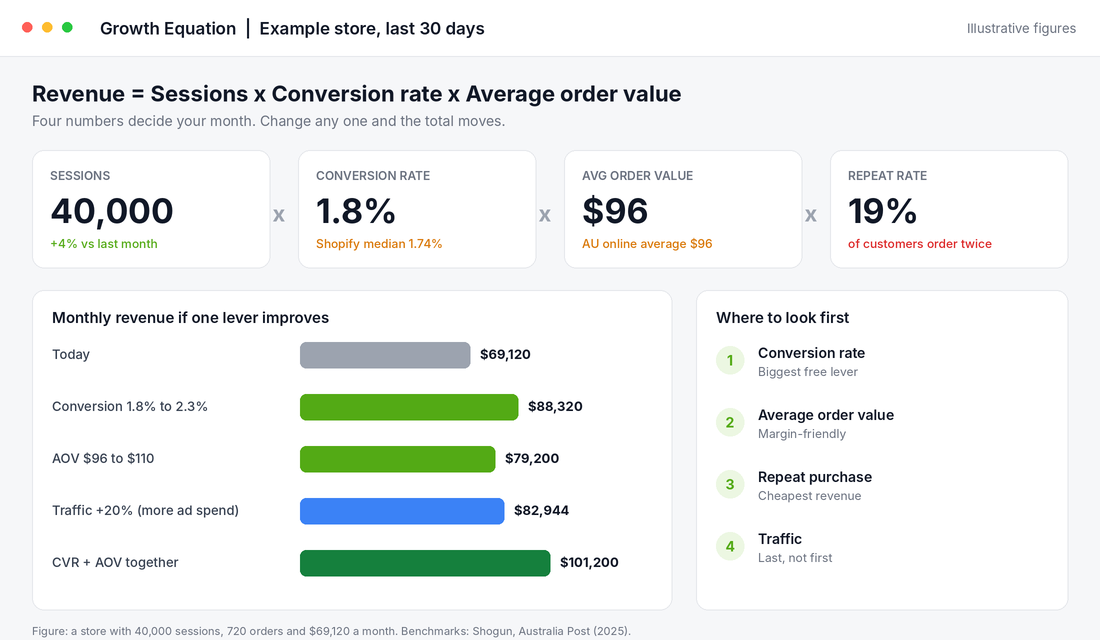
Task: Click the $69,120 value label
Action: click(x=505, y=355)
